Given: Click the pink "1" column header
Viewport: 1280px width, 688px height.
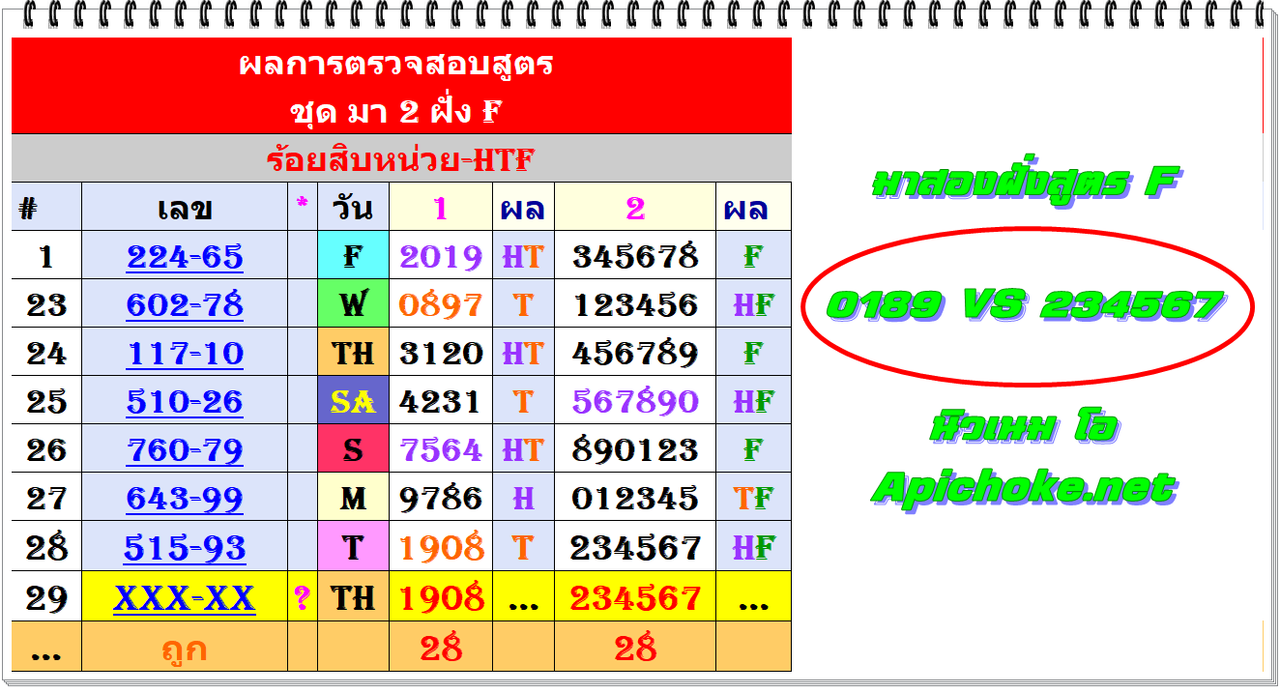Looking at the screenshot, I should (x=441, y=209).
